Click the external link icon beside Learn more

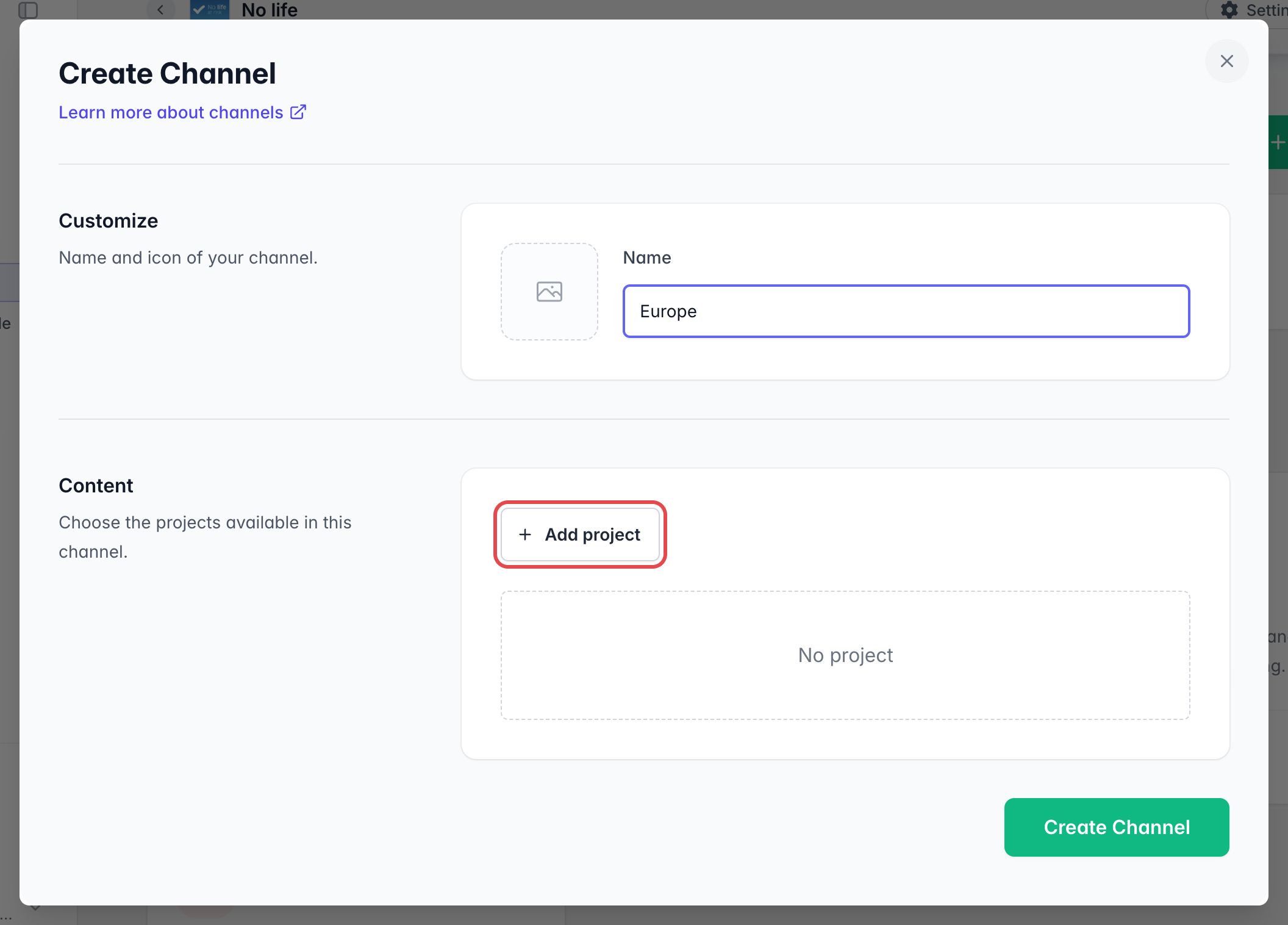pos(298,112)
